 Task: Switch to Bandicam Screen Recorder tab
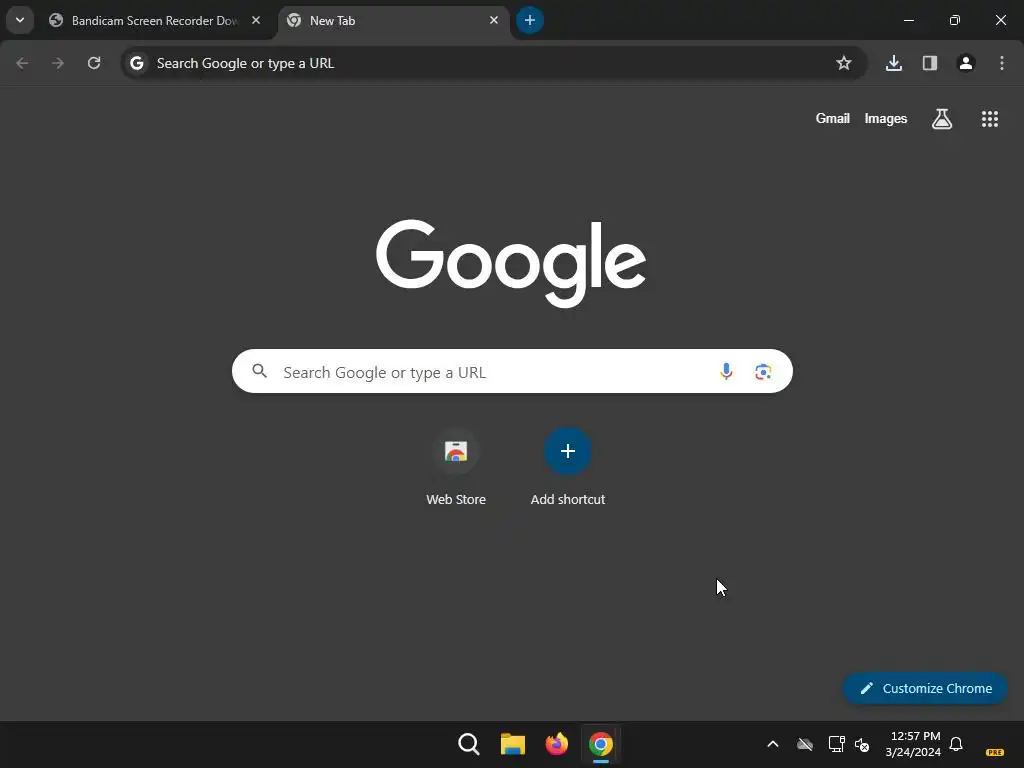[x=155, y=20]
